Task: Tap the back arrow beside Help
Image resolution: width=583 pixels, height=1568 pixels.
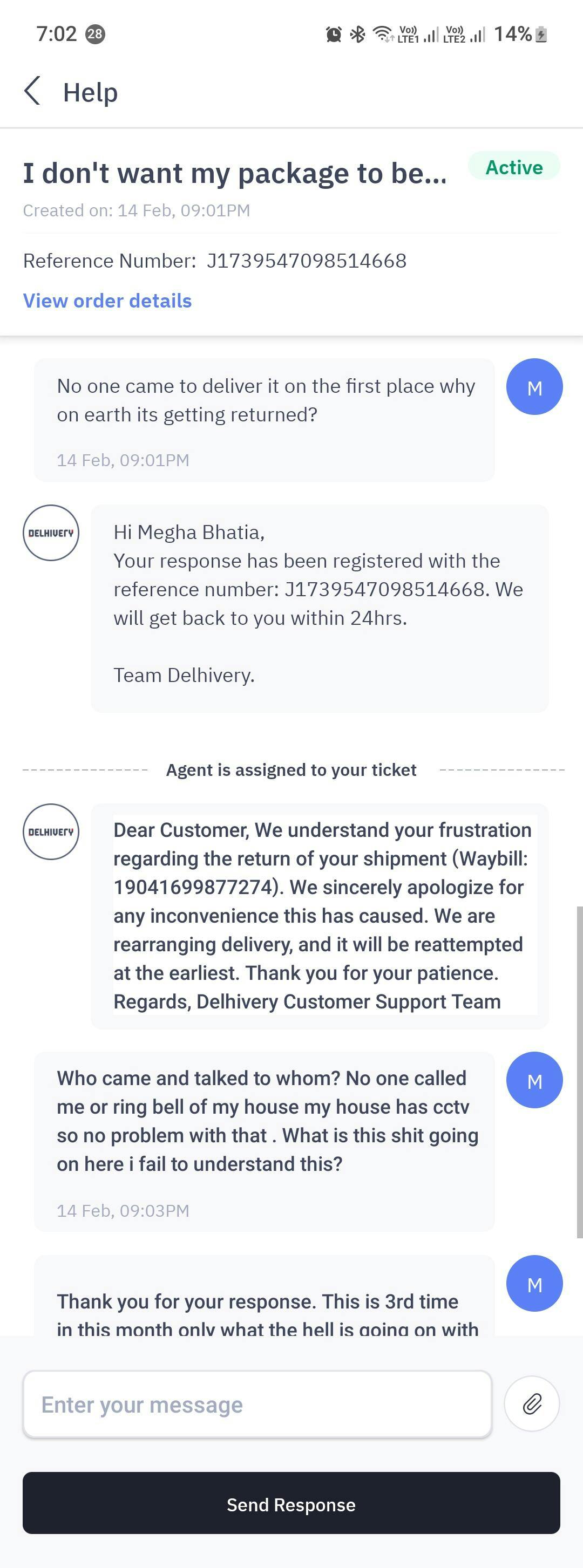Action: point(33,91)
